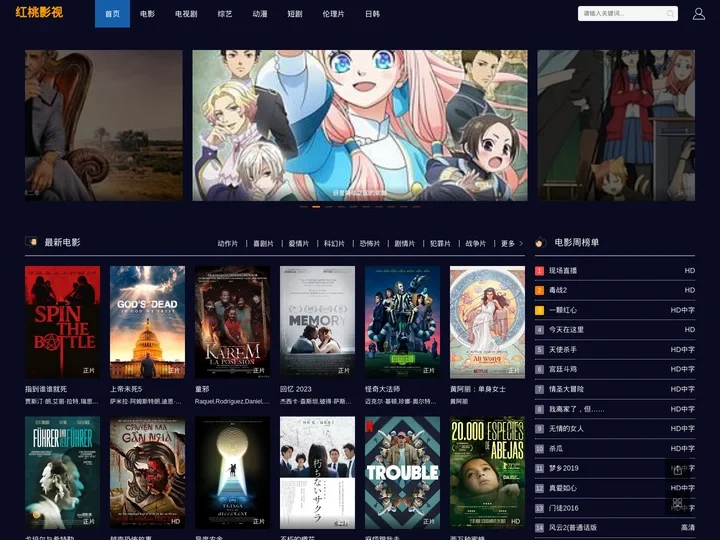Open the 短剧 nav tab
The height and width of the screenshot is (540, 720).
point(294,14)
